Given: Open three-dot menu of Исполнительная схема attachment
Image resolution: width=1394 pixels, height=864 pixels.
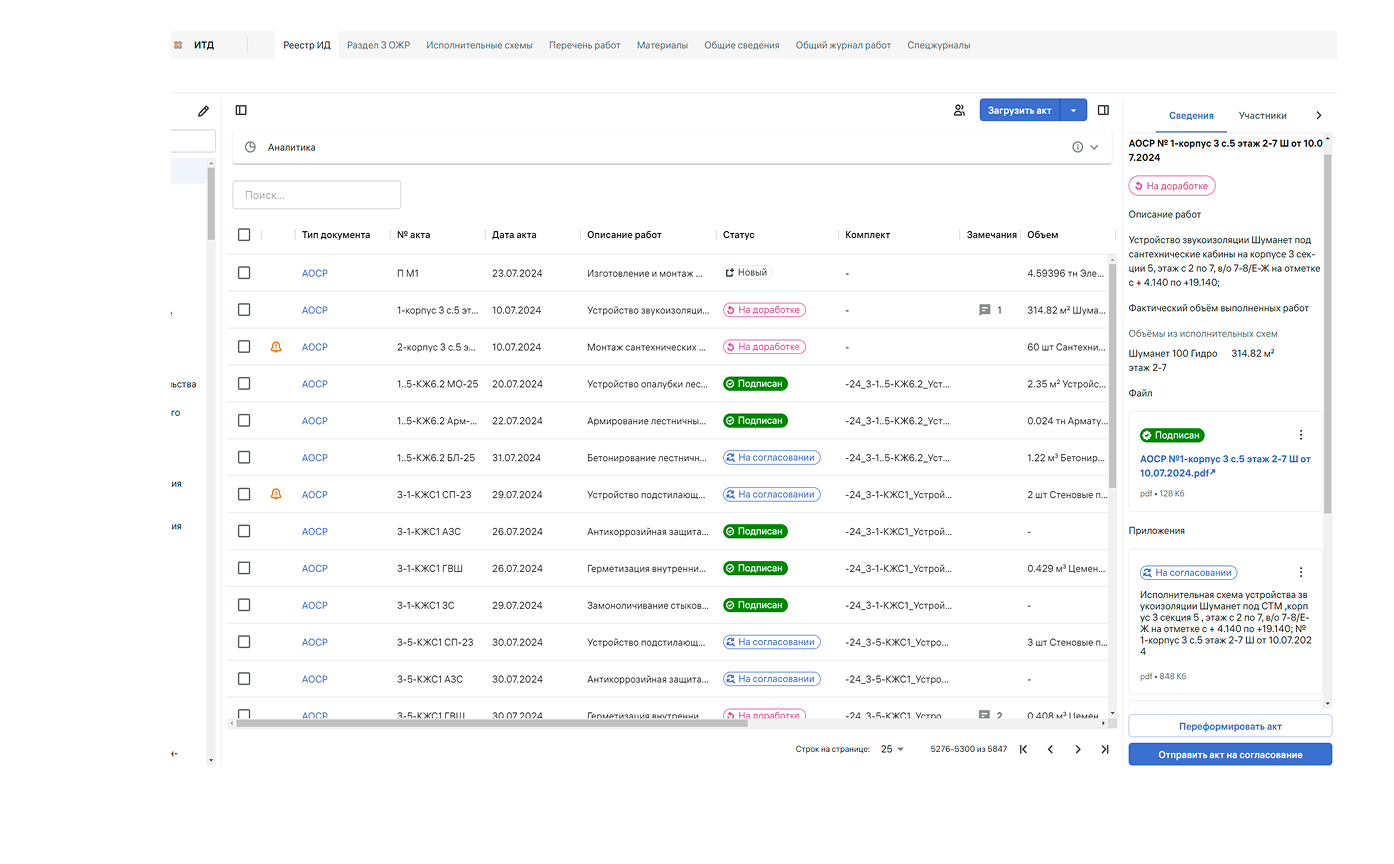Looking at the screenshot, I should [x=1301, y=572].
